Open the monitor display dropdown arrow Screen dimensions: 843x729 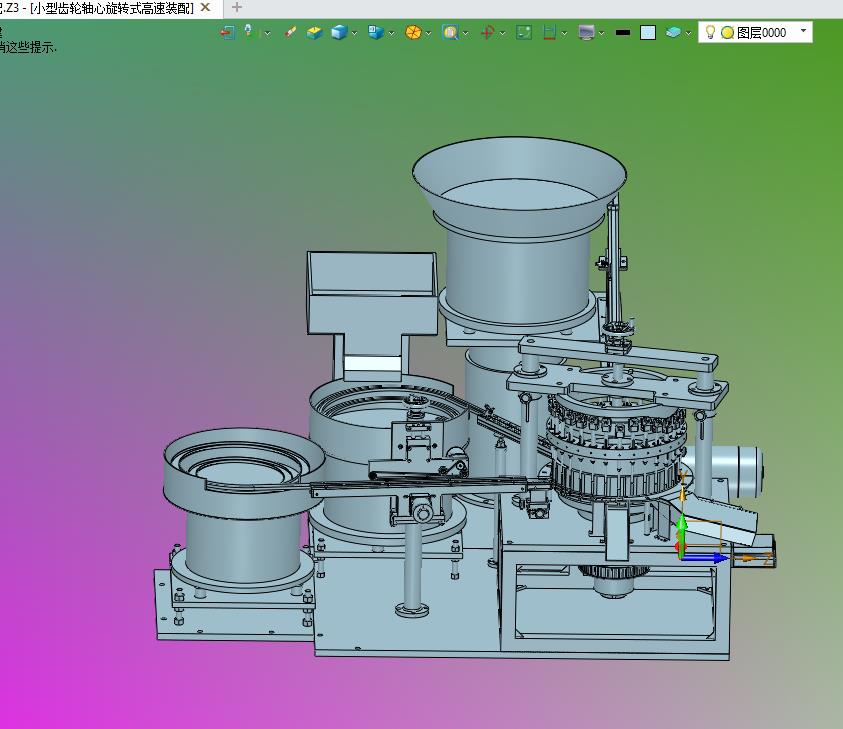click(x=602, y=33)
